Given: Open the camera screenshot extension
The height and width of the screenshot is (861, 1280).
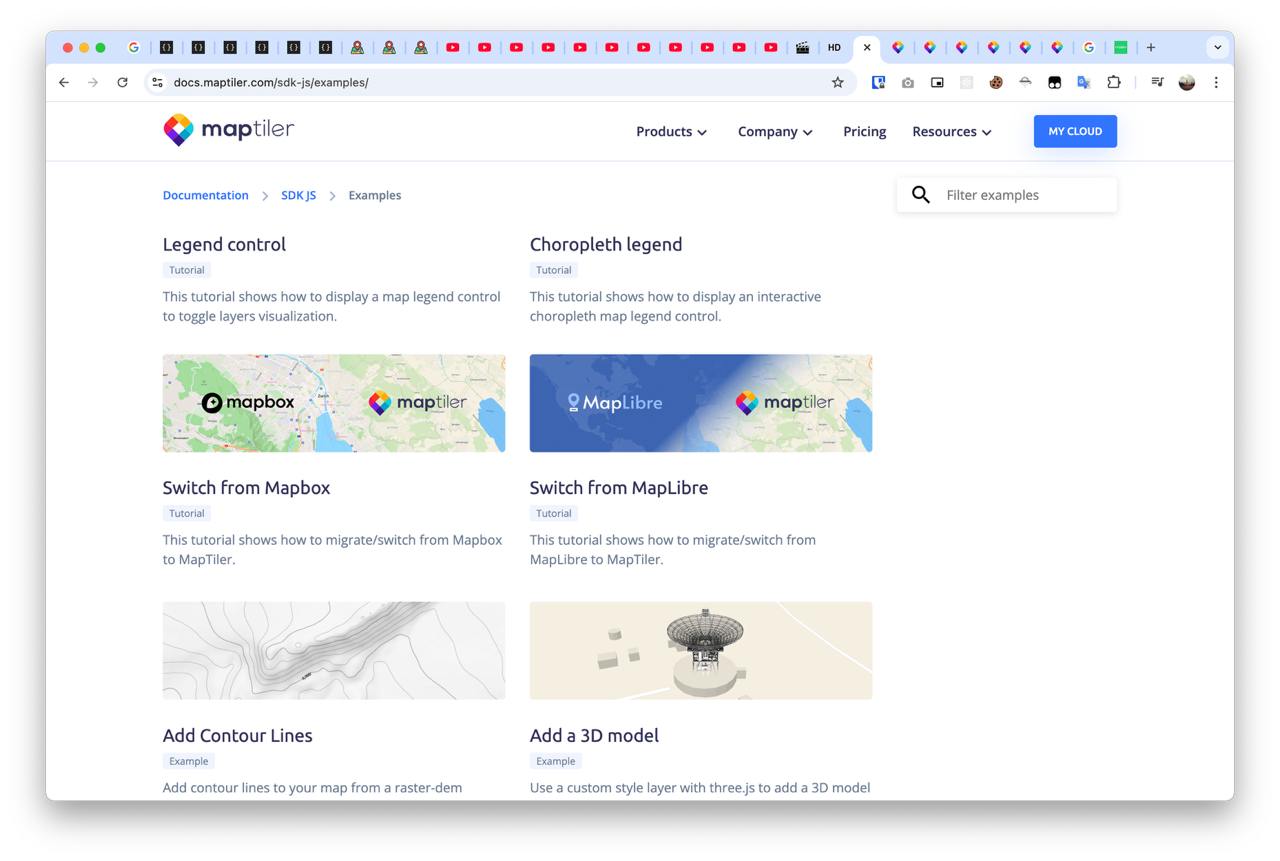Looking at the screenshot, I should click(x=908, y=83).
